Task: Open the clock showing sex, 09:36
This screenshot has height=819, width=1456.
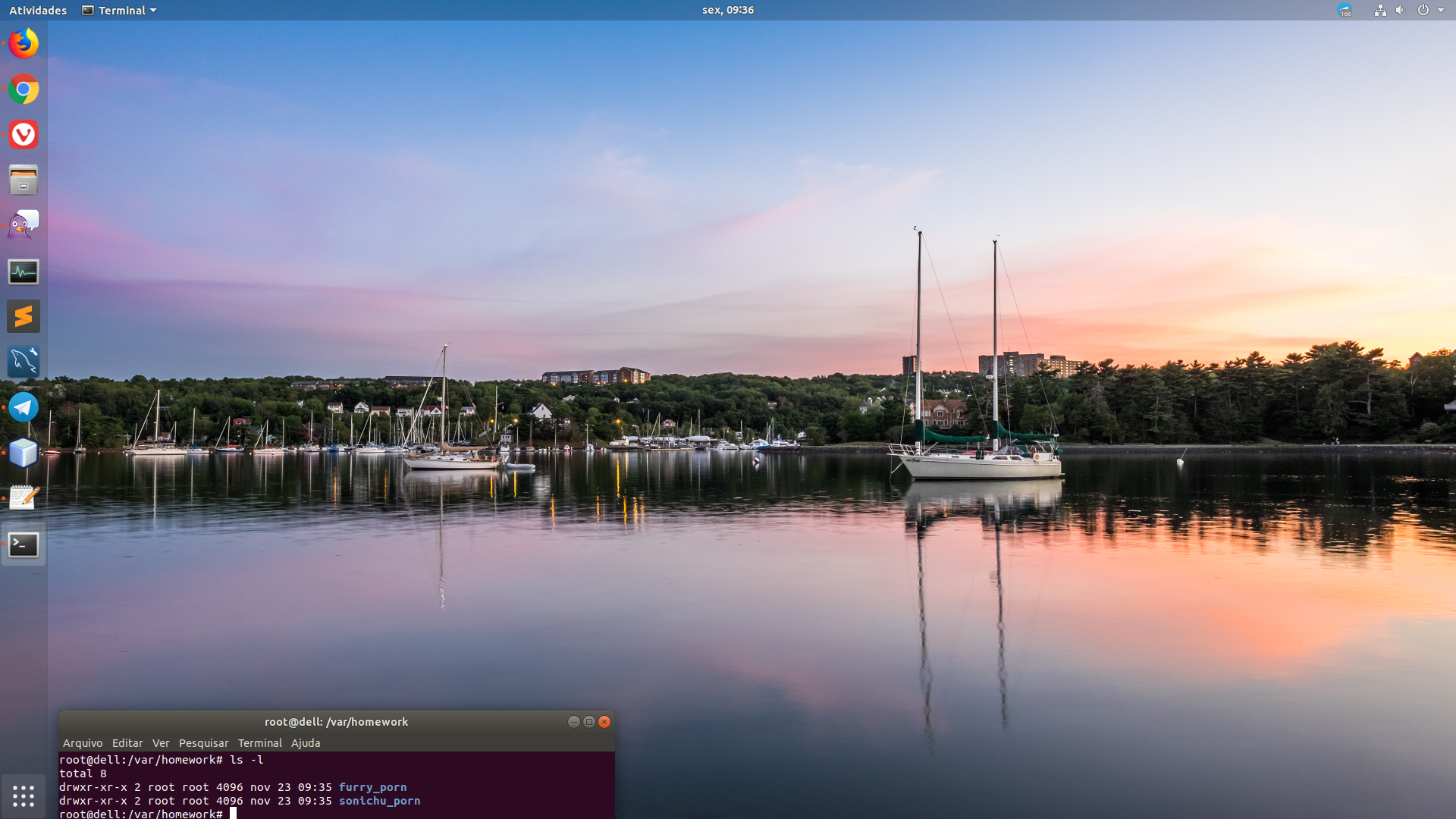Action: tap(728, 10)
